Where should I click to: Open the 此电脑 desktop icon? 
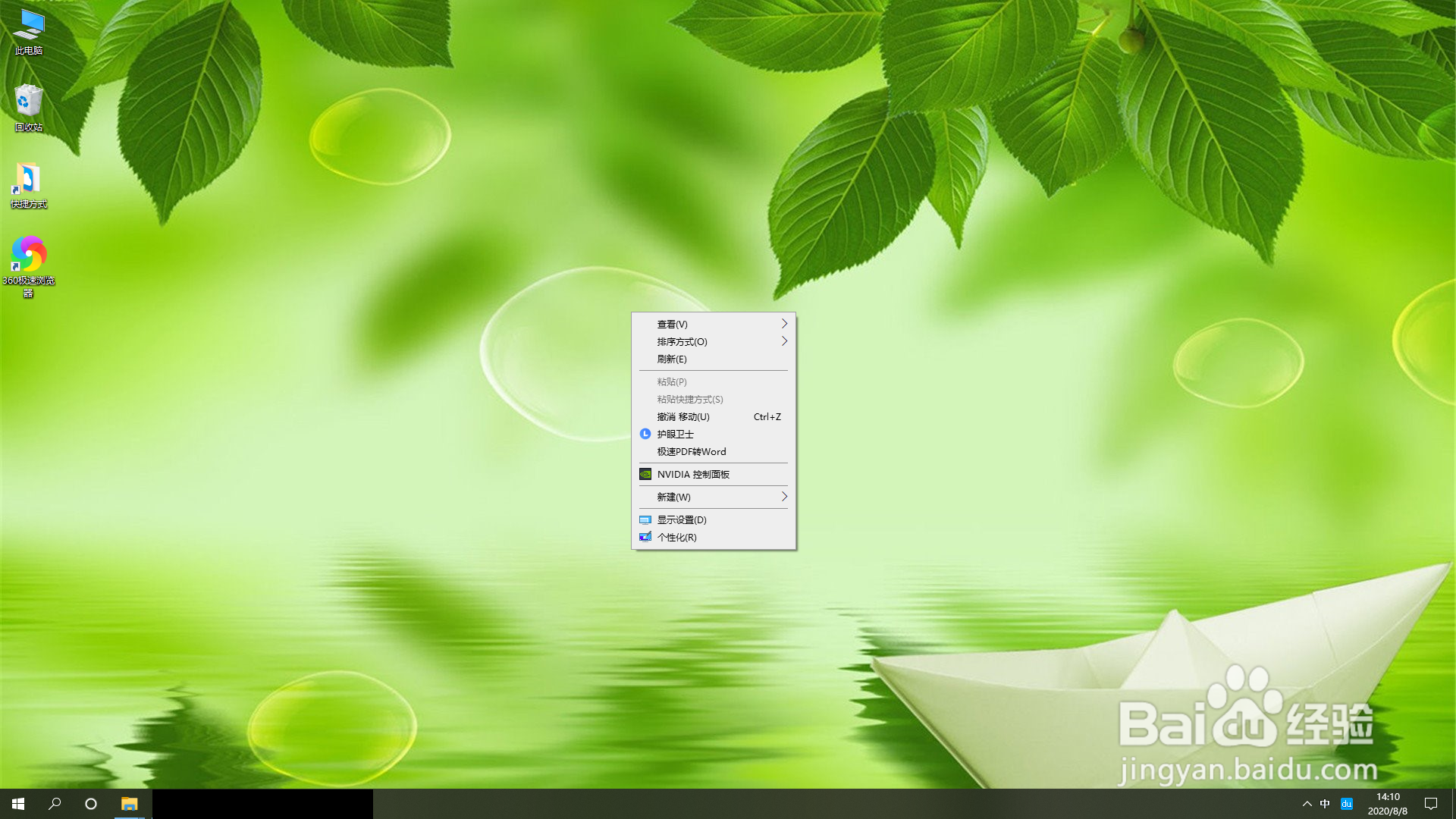click(29, 30)
